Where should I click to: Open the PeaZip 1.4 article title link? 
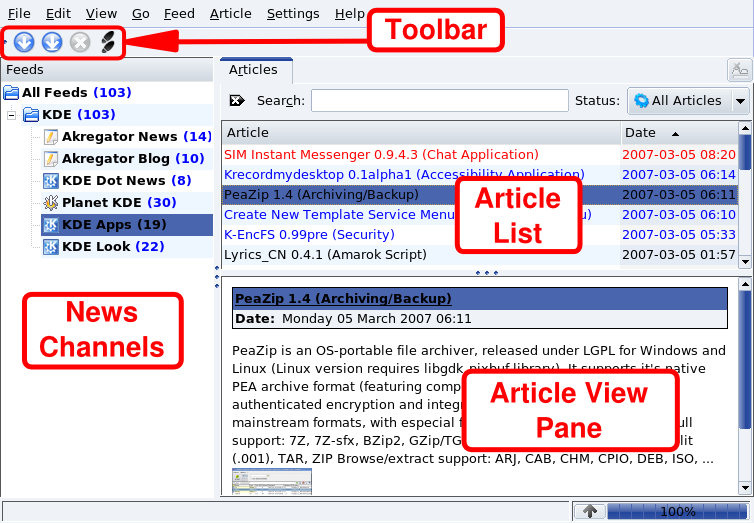point(342,299)
